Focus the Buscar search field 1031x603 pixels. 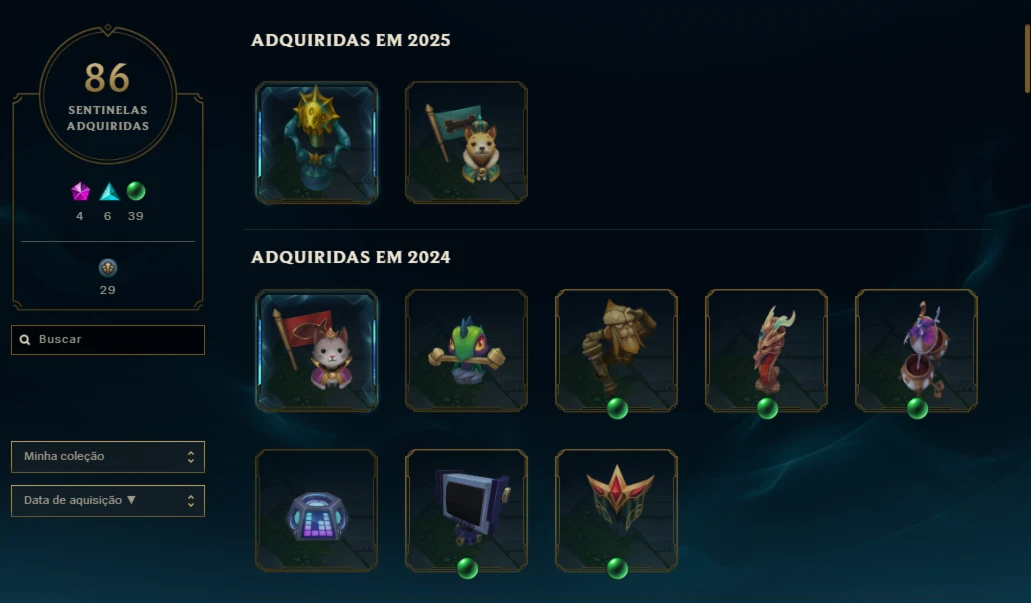108,340
